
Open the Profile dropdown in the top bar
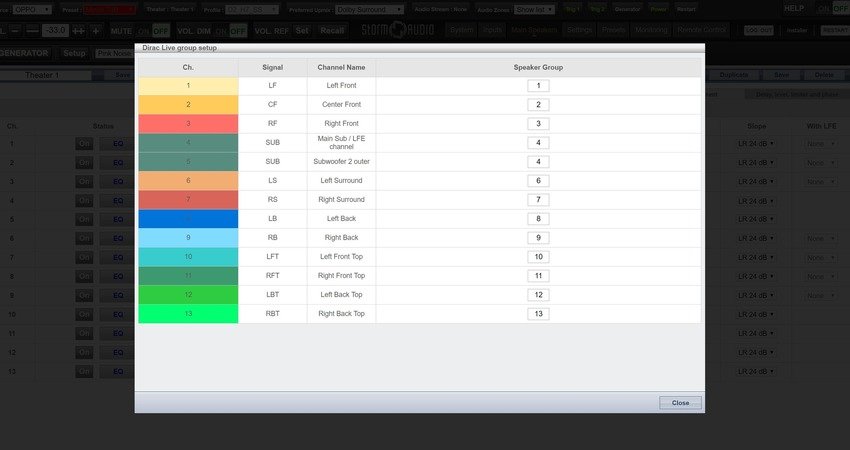coord(252,9)
